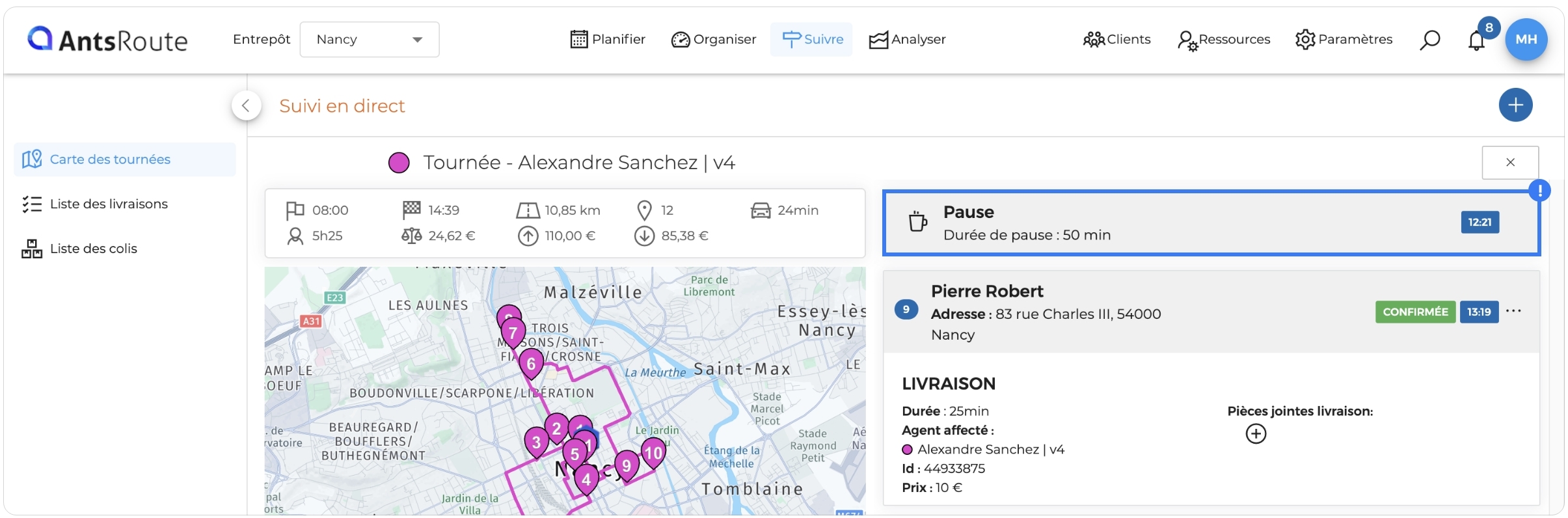Image resolution: width=1568 pixels, height=518 pixels.
Task: Click the location pin icon beside 12
Action: click(x=644, y=210)
